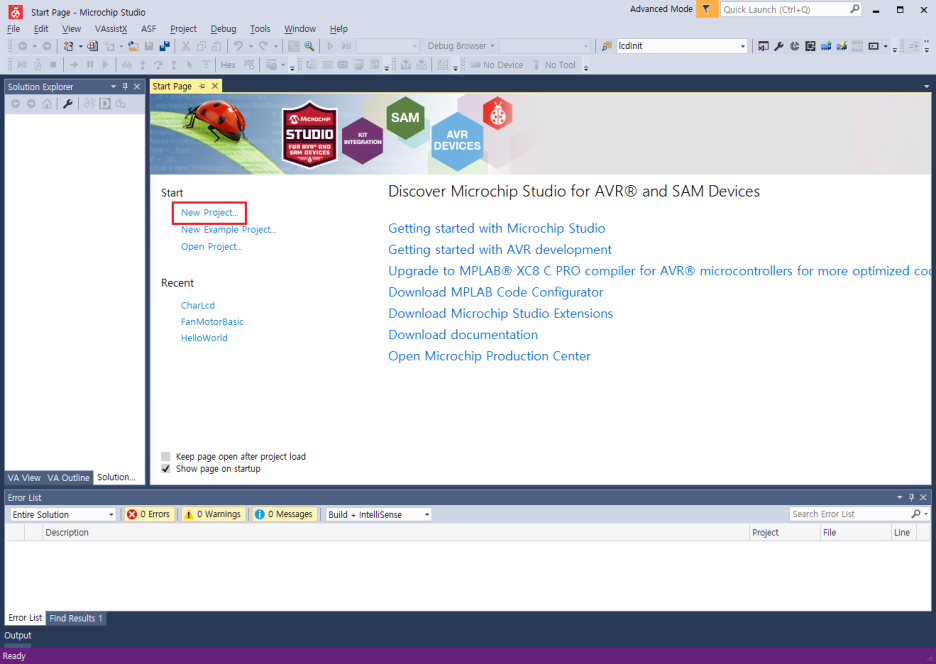Open the New Project icon dropdown arrow
The width and height of the screenshot is (936, 664).
[80, 46]
